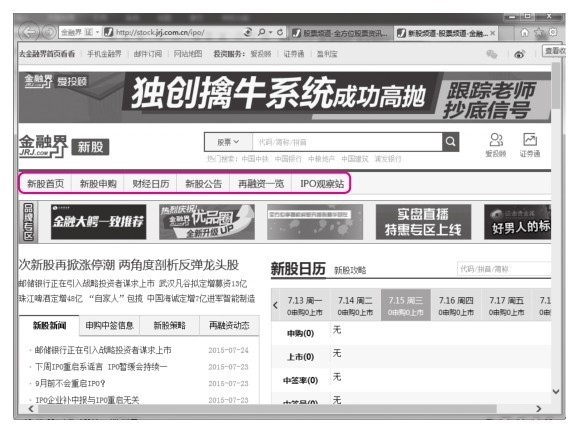The width and height of the screenshot is (577, 431).
Task: Open browser settings gear icon
Action: pos(553,32)
